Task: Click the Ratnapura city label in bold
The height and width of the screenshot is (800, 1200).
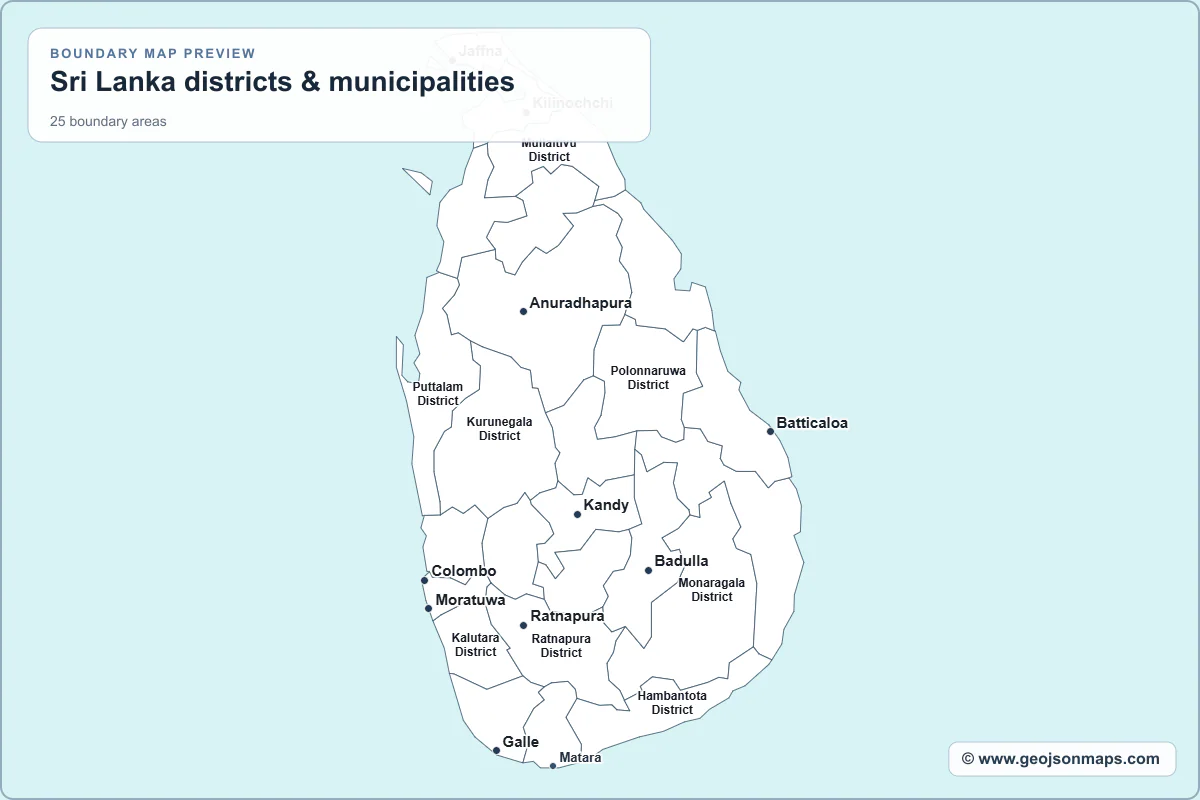Action: tap(567, 616)
